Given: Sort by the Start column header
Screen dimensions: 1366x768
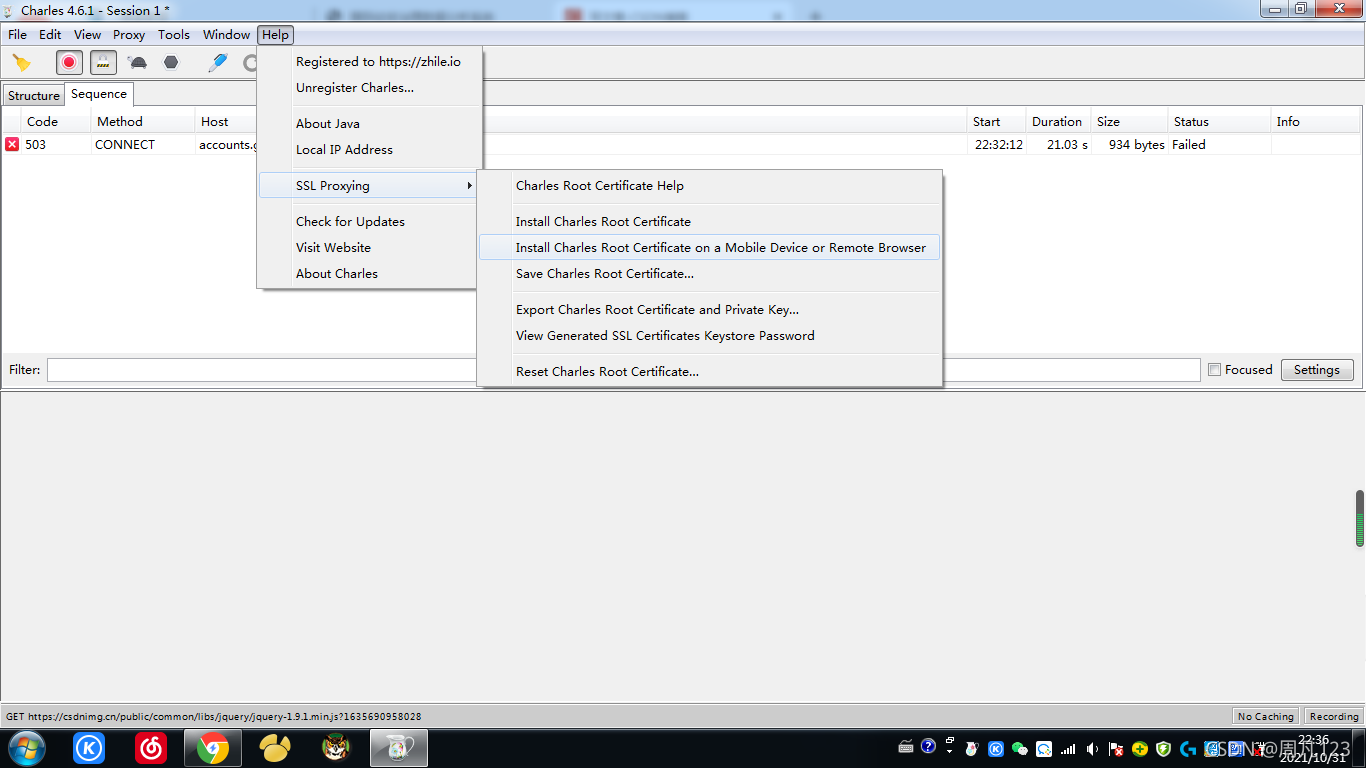Looking at the screenshot, I should (996, 121).
